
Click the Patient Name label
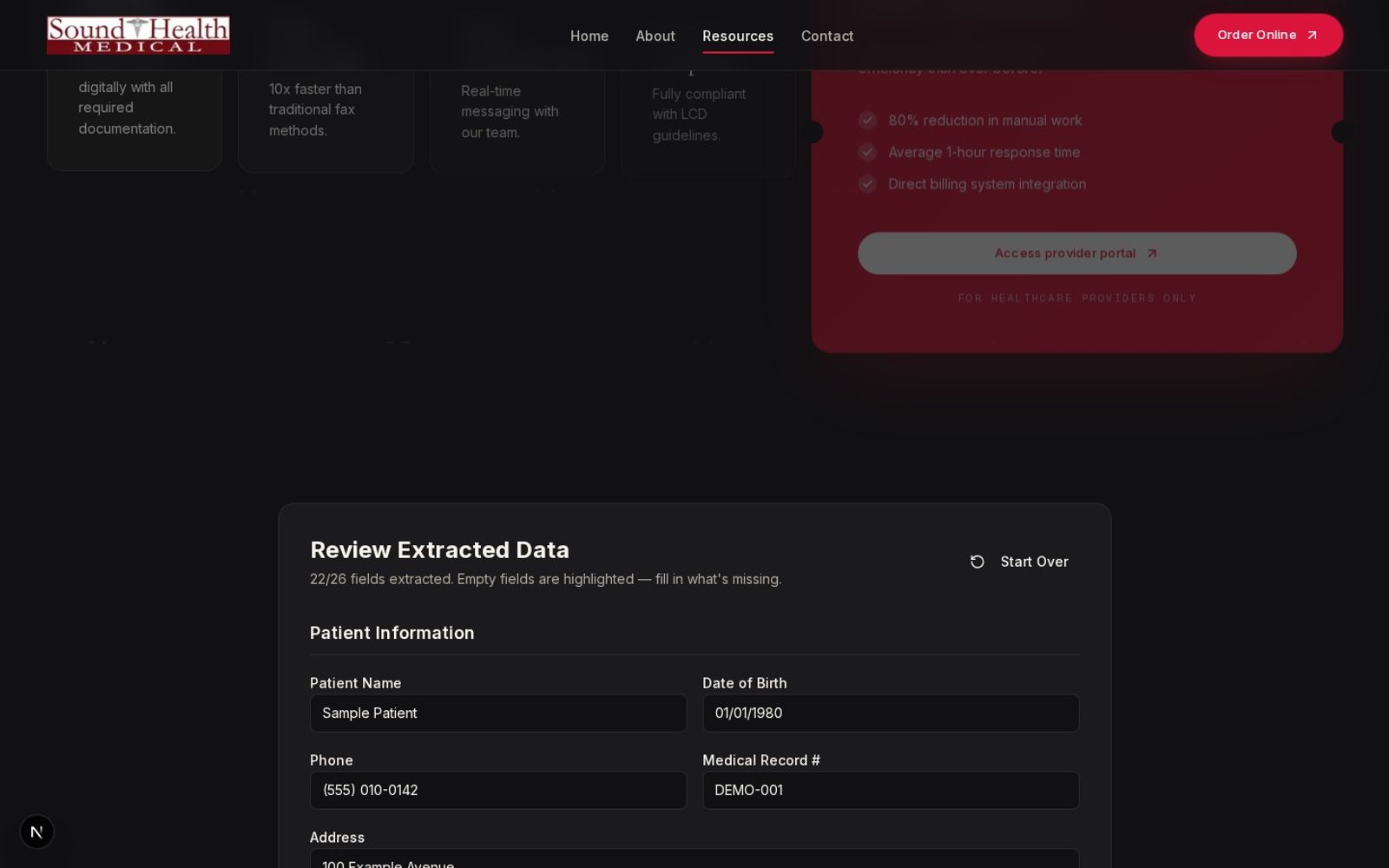click(356, 683)
